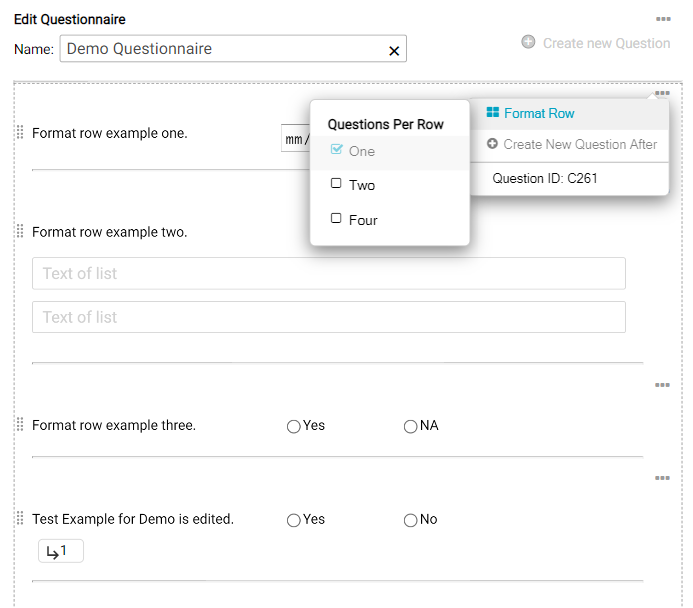Click drag handle for Format row example three
Screen dimensions: 693x608
click(20, 425)
